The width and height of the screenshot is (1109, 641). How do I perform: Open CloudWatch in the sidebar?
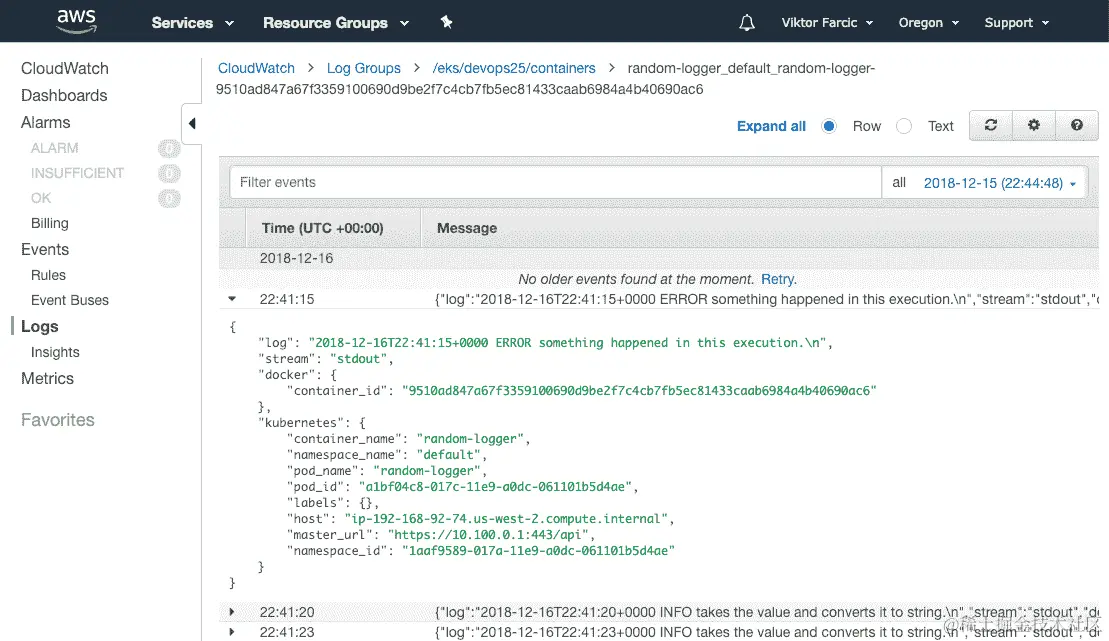click(64, 69)
